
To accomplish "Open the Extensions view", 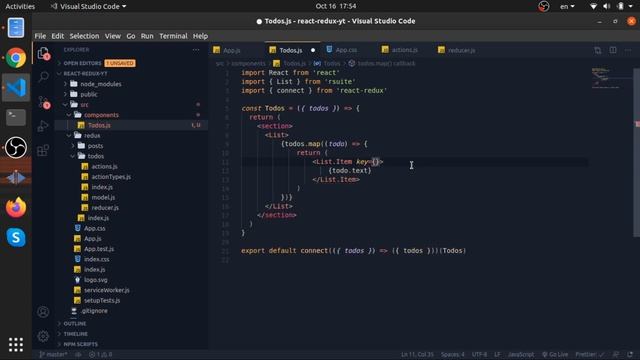I will pyautogui.click(x=43, y=150).
